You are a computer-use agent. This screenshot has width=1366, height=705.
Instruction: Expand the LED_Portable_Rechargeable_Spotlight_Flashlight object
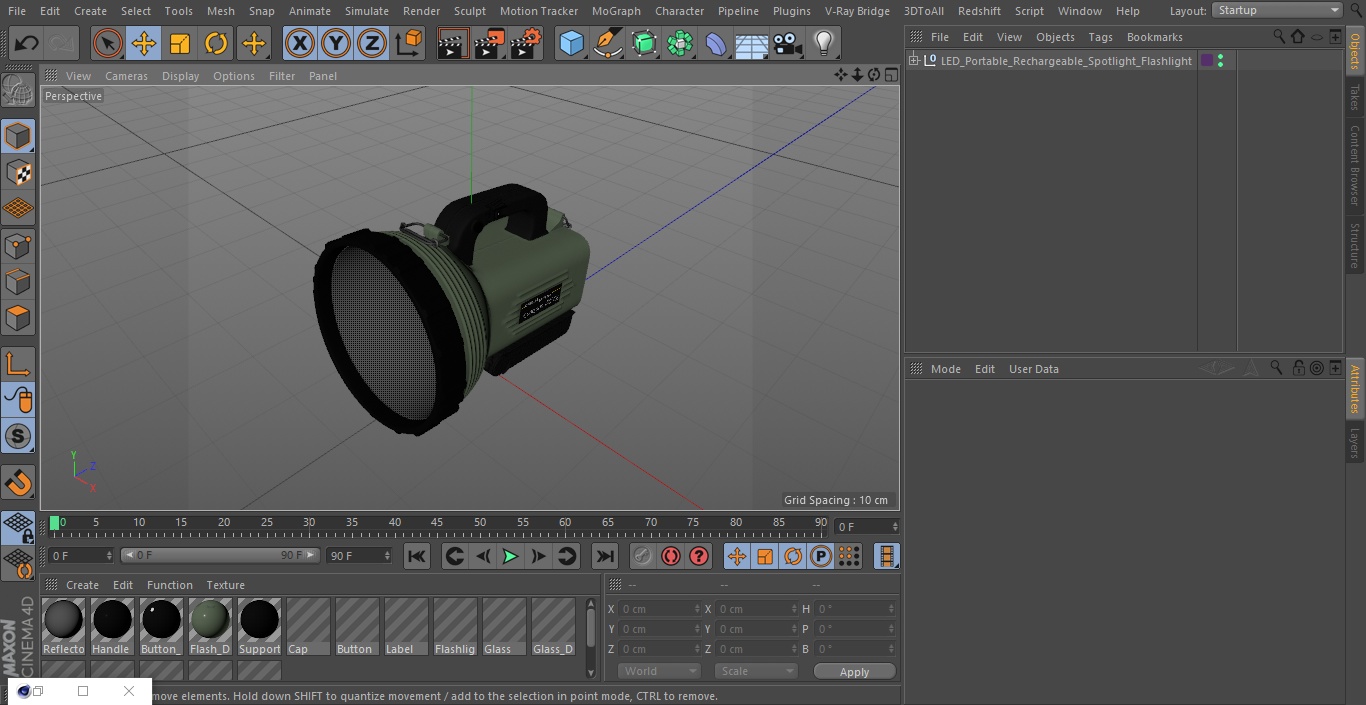pos(914,61)
